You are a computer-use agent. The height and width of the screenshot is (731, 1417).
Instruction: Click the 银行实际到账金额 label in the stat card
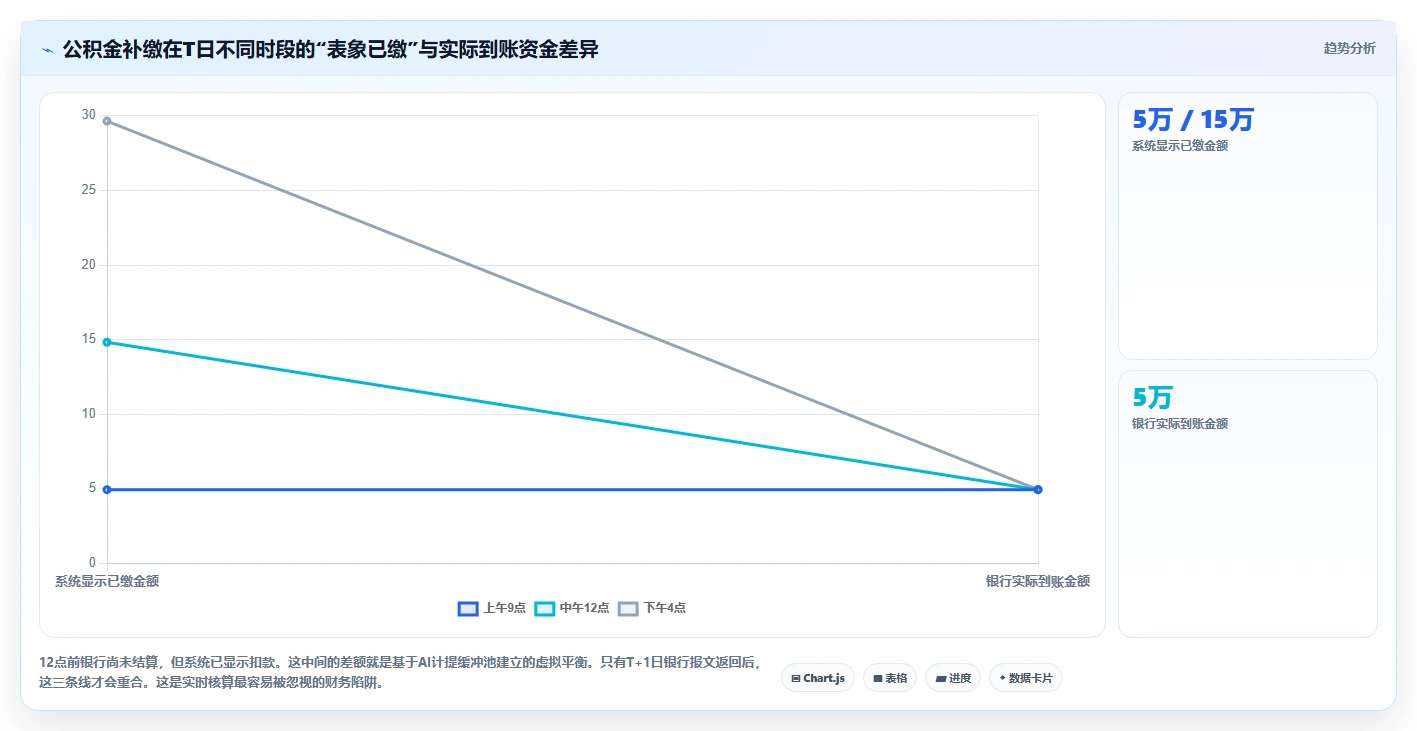pos(1180,424)
